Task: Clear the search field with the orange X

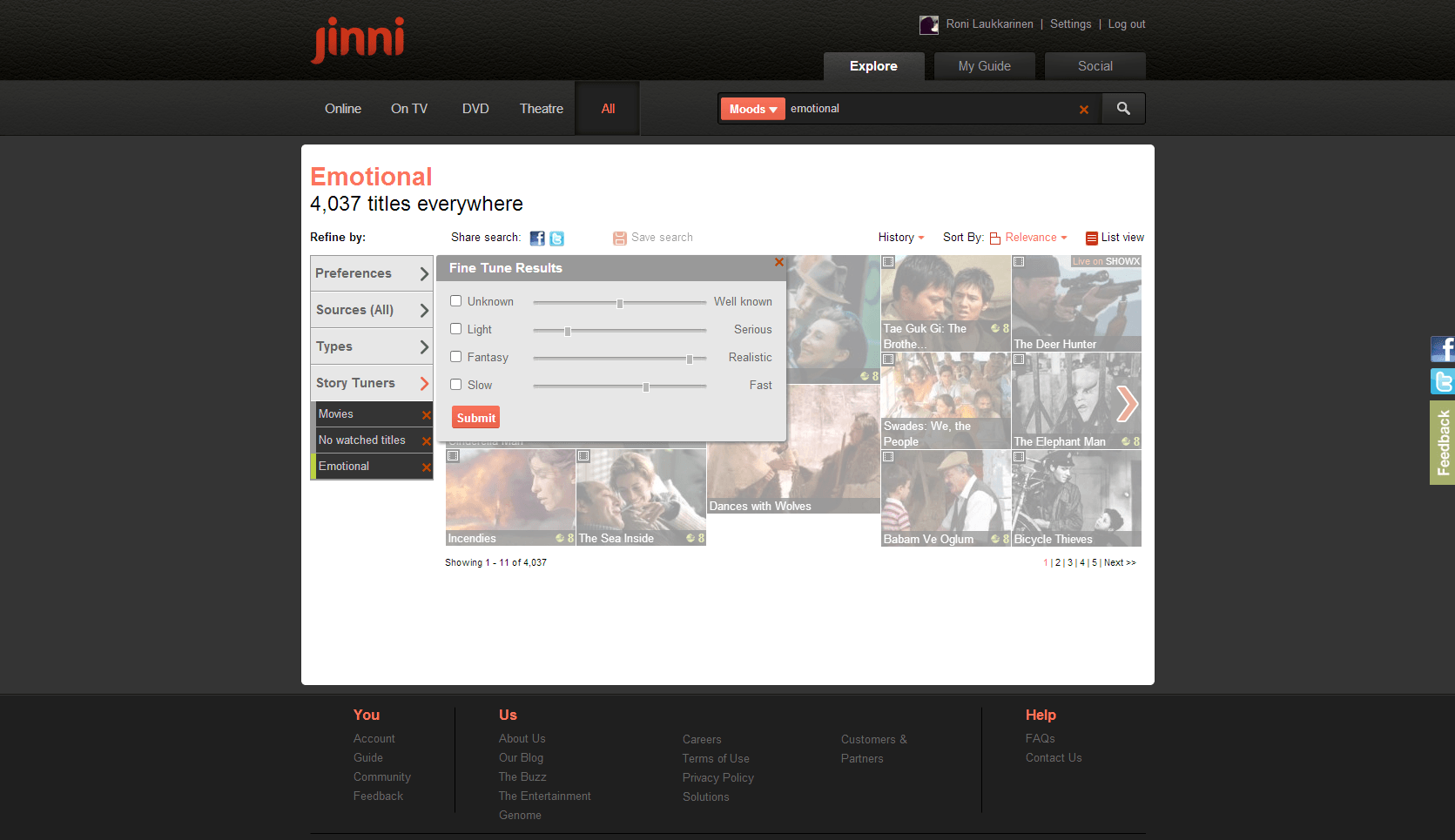Action: 1084,110
